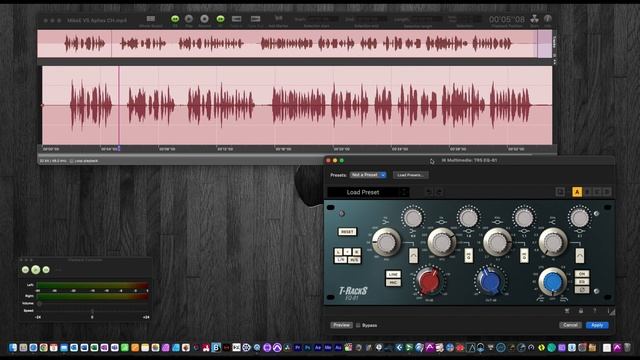This screenshot has height=360, width=640.
Task: Click play in the main window toolbar
Action: (189, 19)
